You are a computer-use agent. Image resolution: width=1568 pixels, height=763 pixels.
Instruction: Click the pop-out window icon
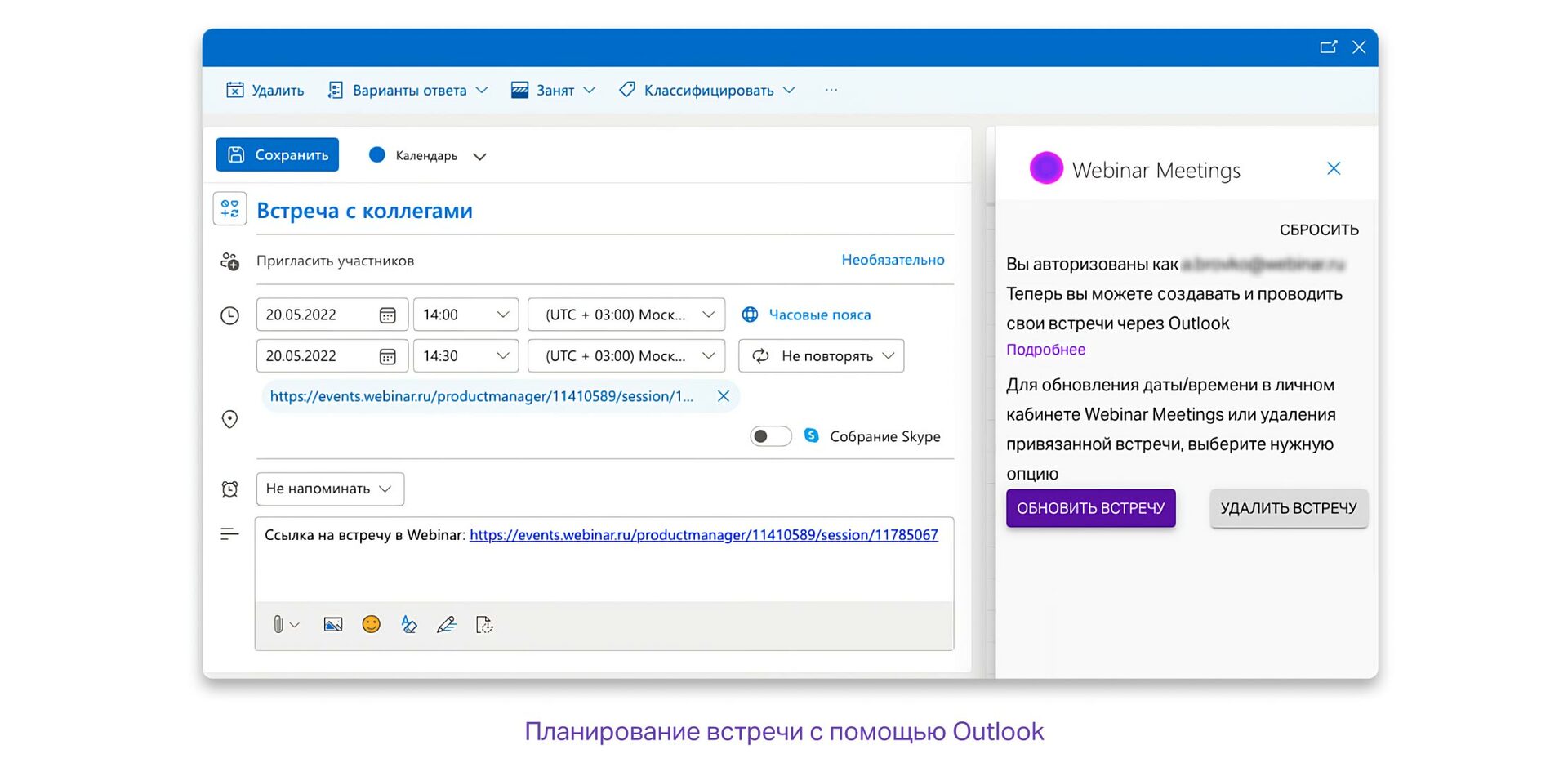pyautogui.click(x=1329, y=47)
